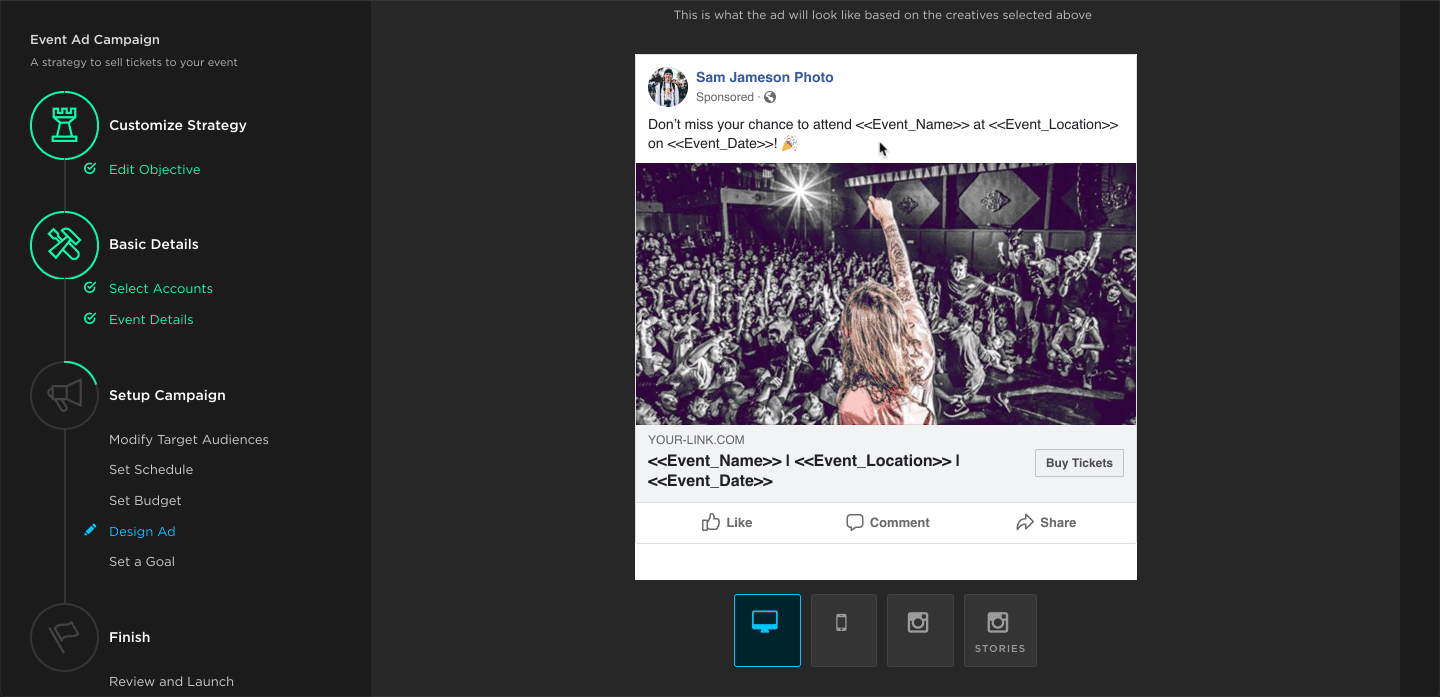Click the Customize Strategy rook icon

64,125
